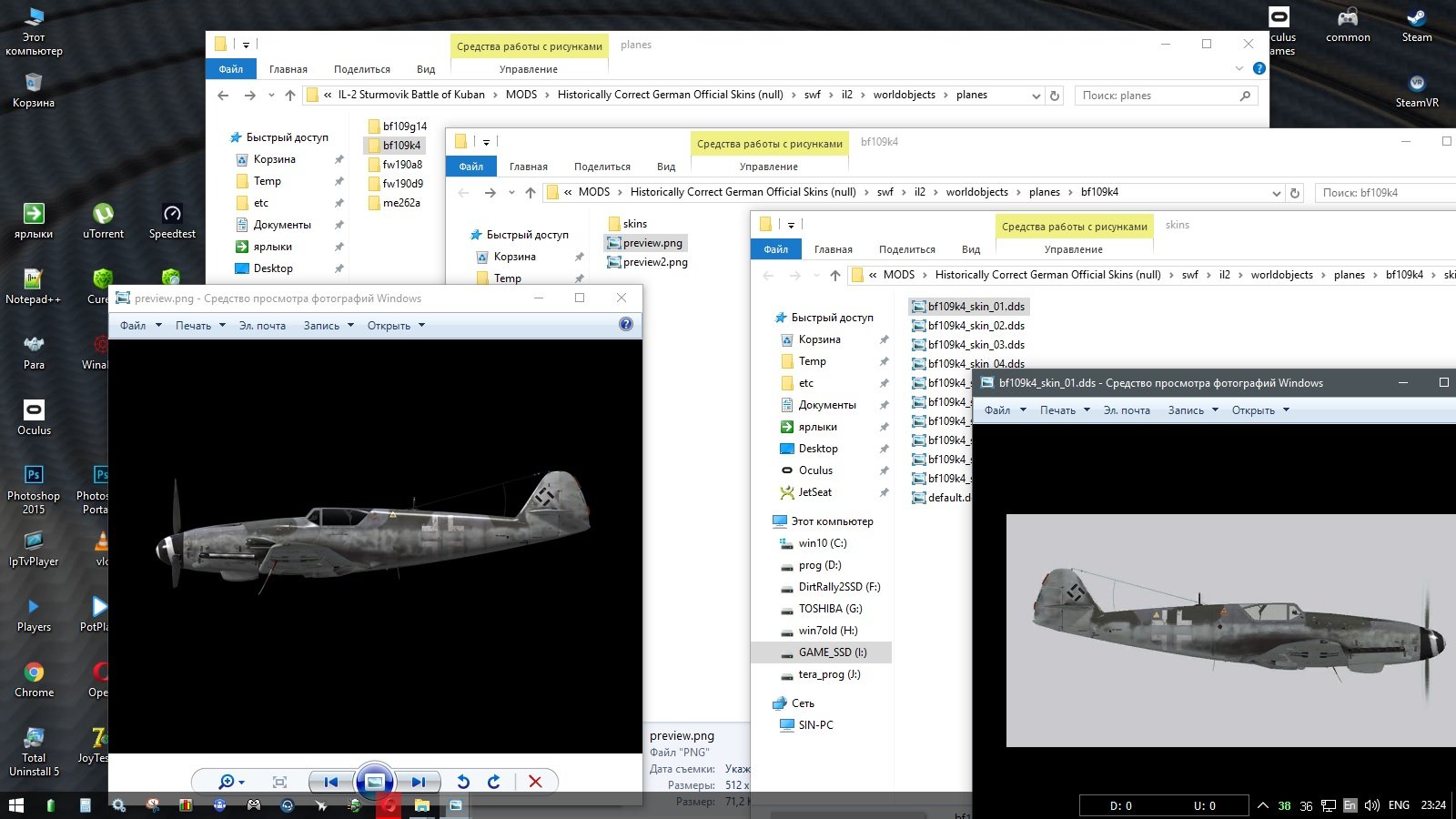Open the Oculus desktop shortcut

pyautogui.click(x=34, y=418)
